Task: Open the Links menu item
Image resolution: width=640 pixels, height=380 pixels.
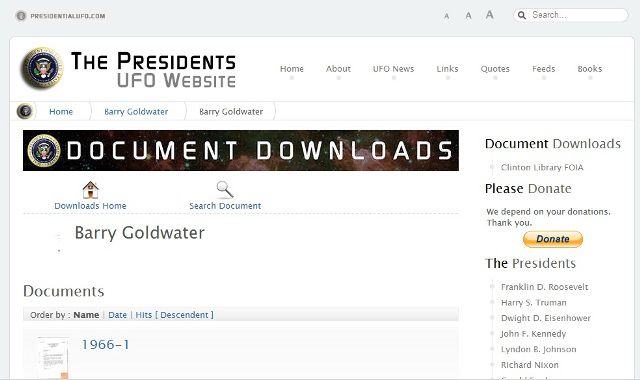Action: coord(447,69)
